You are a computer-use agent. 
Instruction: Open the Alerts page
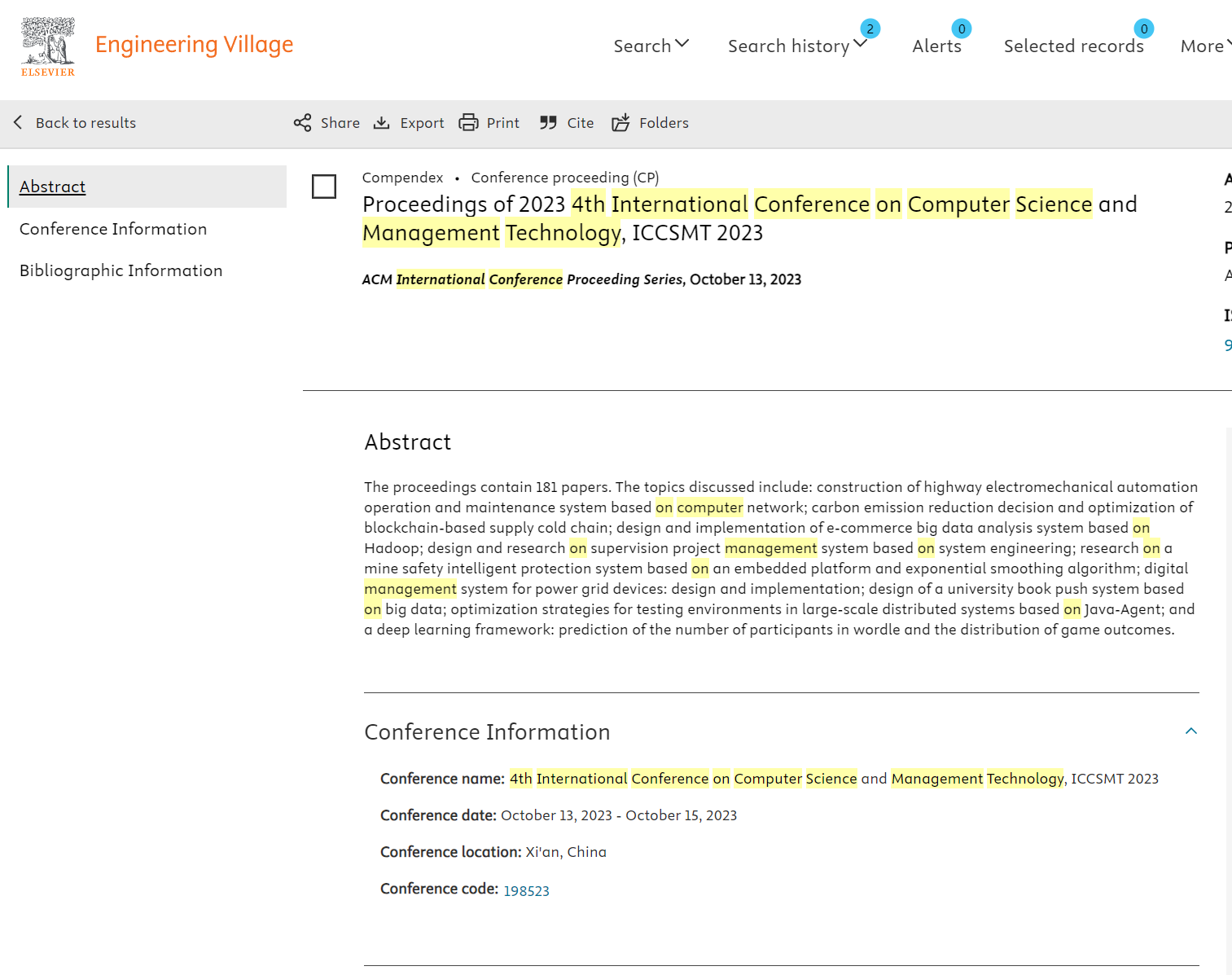pyautogui.click(x=936, y=46)
